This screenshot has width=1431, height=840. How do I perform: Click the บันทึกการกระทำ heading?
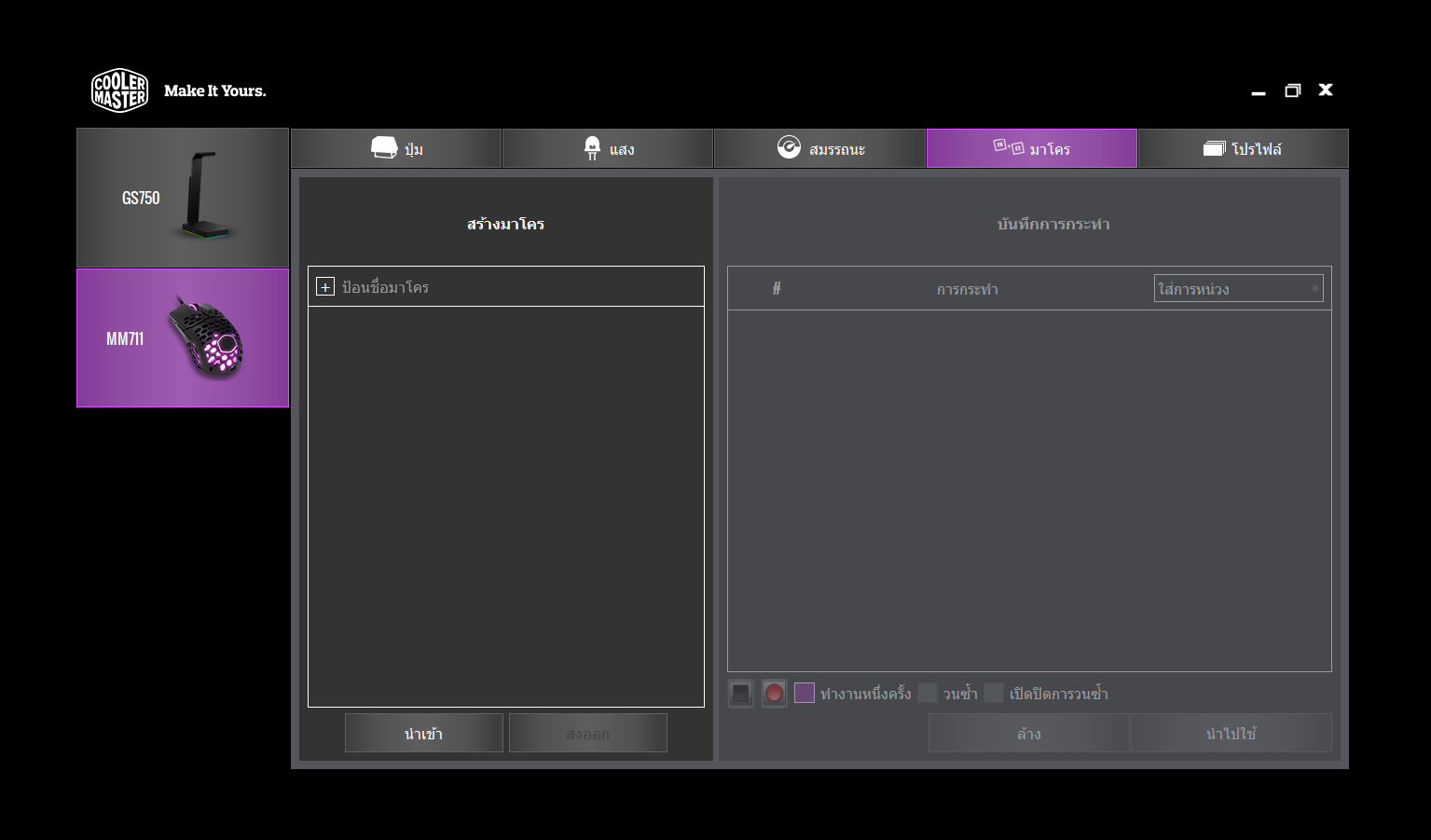click(x=1053, y=224)
